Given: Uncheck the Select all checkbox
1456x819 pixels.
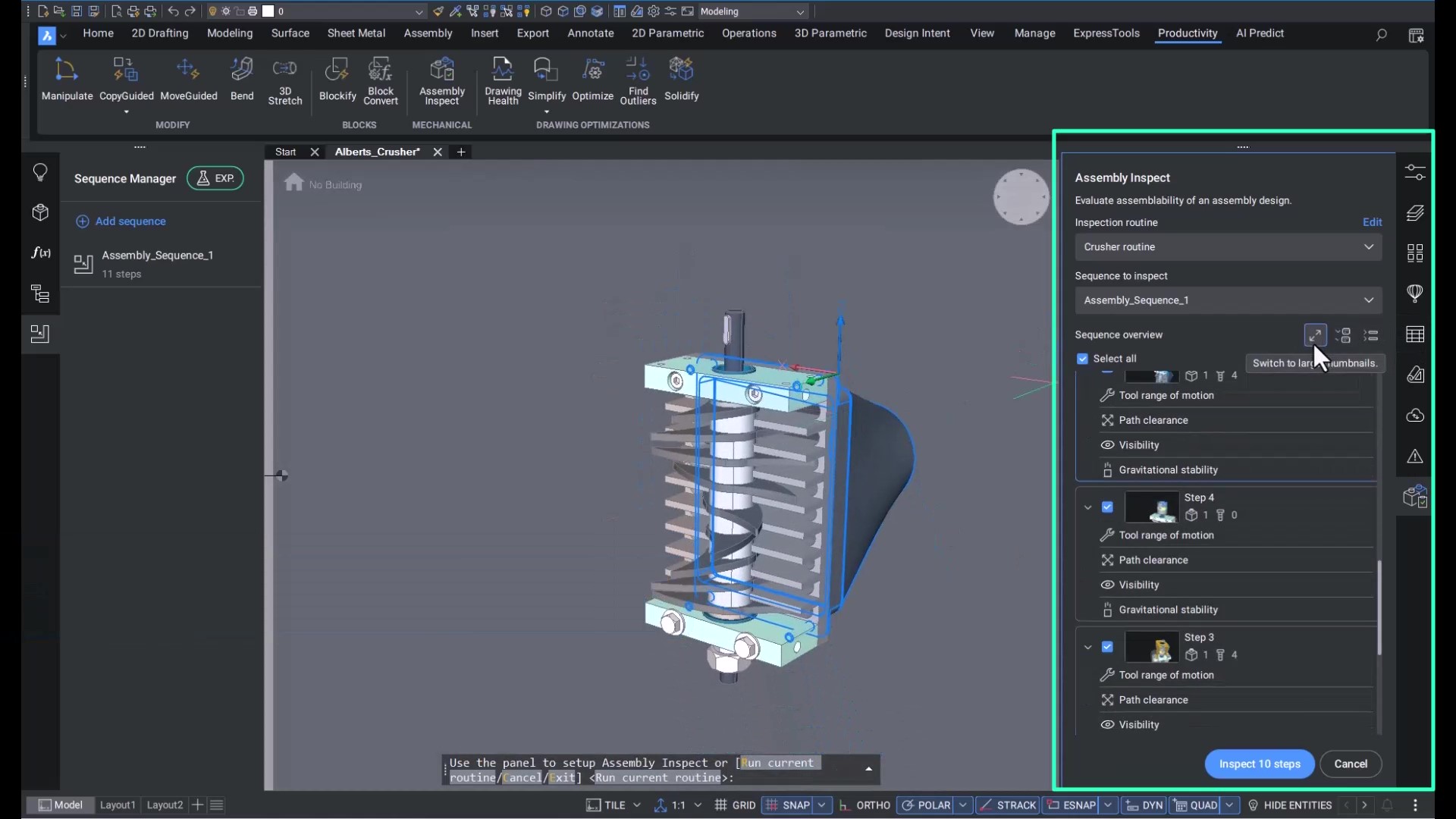Looking at the screenshot, I should [1082, 359].
